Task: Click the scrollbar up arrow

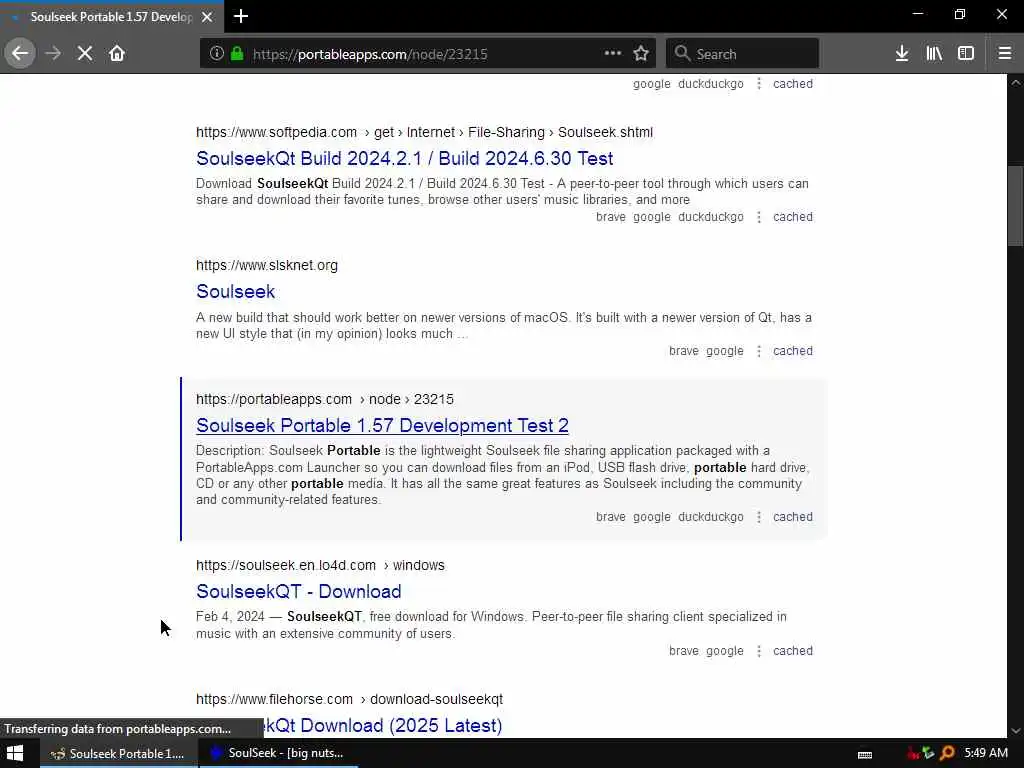Action: pyautogui.click(x=1015, y=82)
